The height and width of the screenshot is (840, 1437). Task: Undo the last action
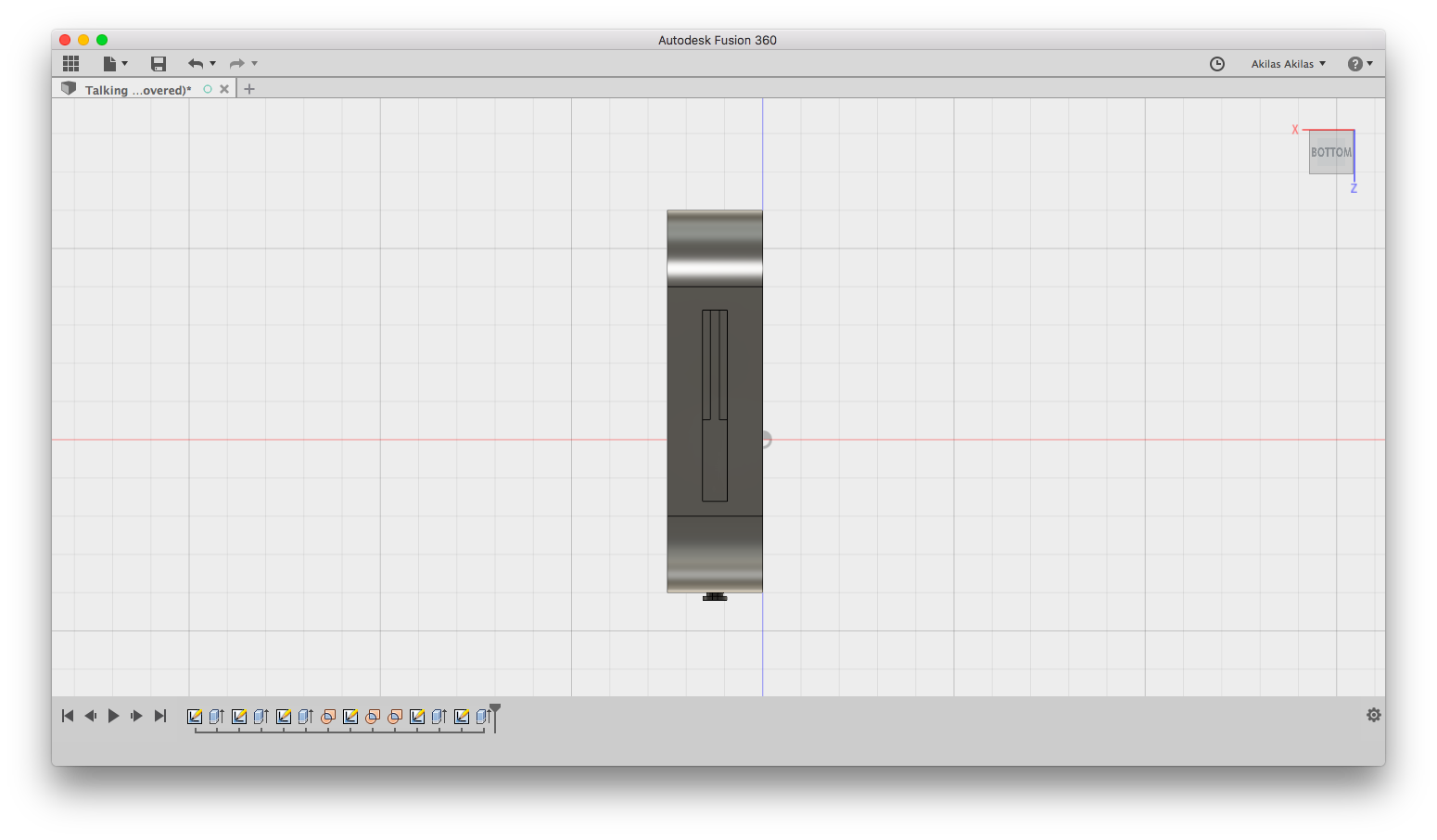click(x=196, y=63)
